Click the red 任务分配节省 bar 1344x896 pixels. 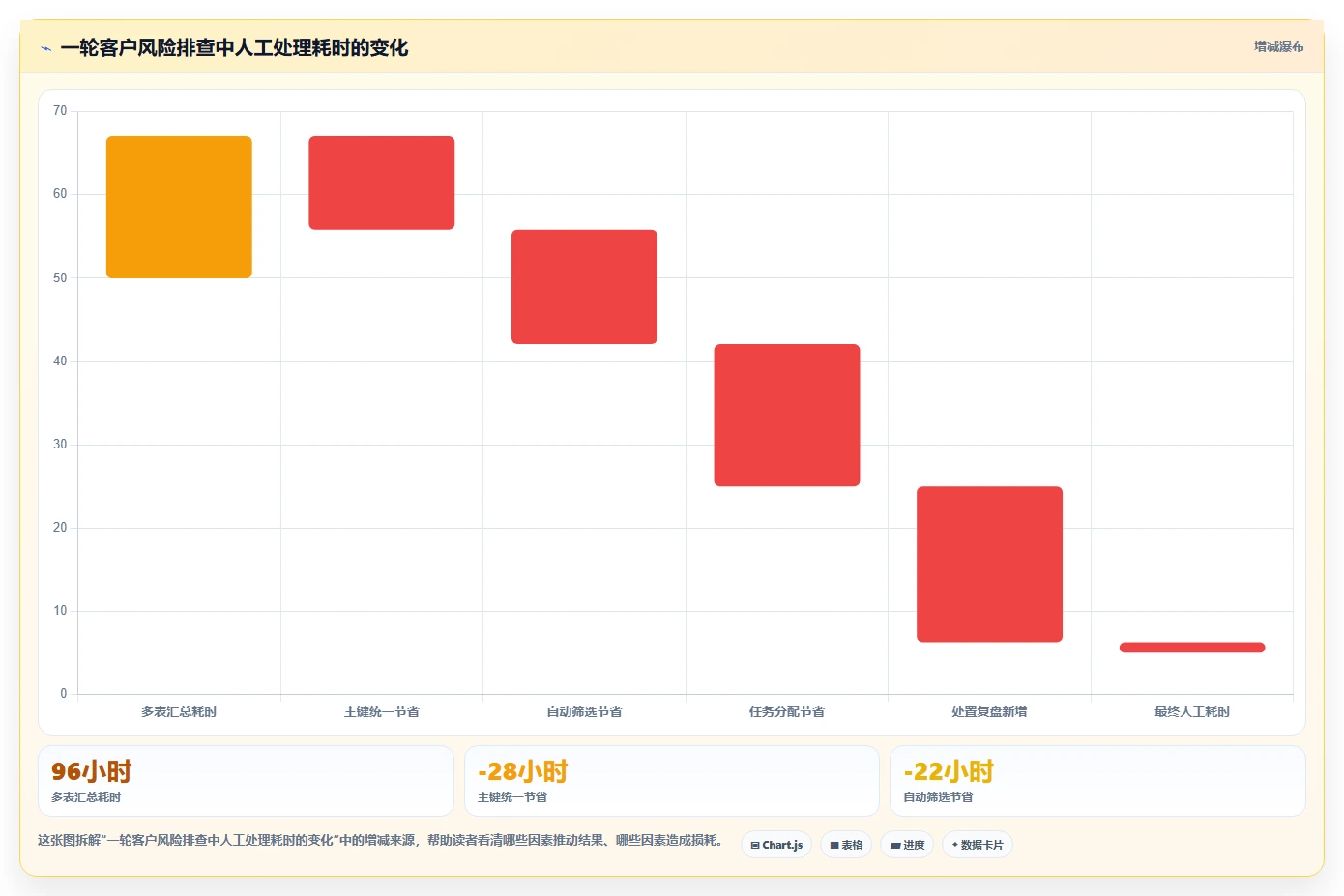[787, 415]
